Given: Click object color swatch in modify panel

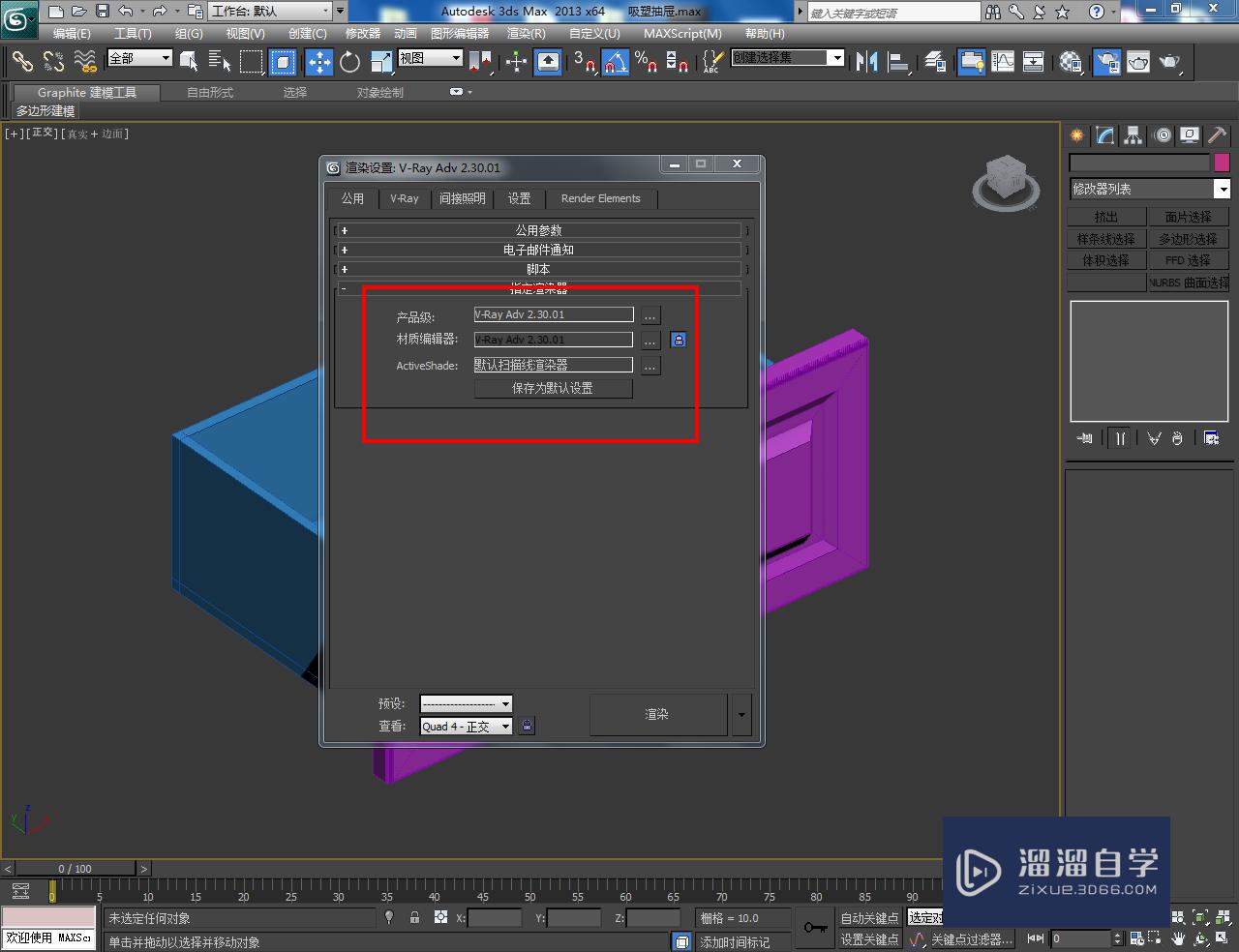Looking at the screenshot, I should [x=1222, y=163].
